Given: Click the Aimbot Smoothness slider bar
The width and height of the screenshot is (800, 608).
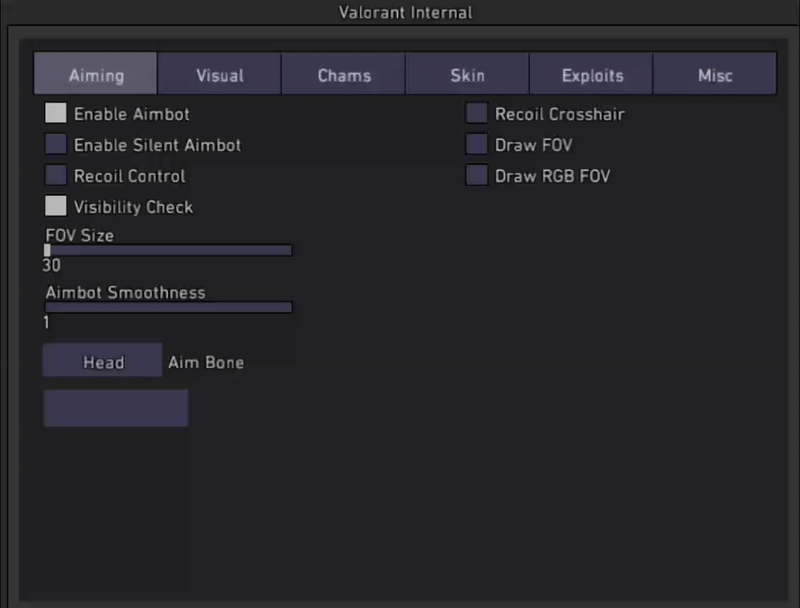Looking at the screenshot, I should tap(168, 307).
